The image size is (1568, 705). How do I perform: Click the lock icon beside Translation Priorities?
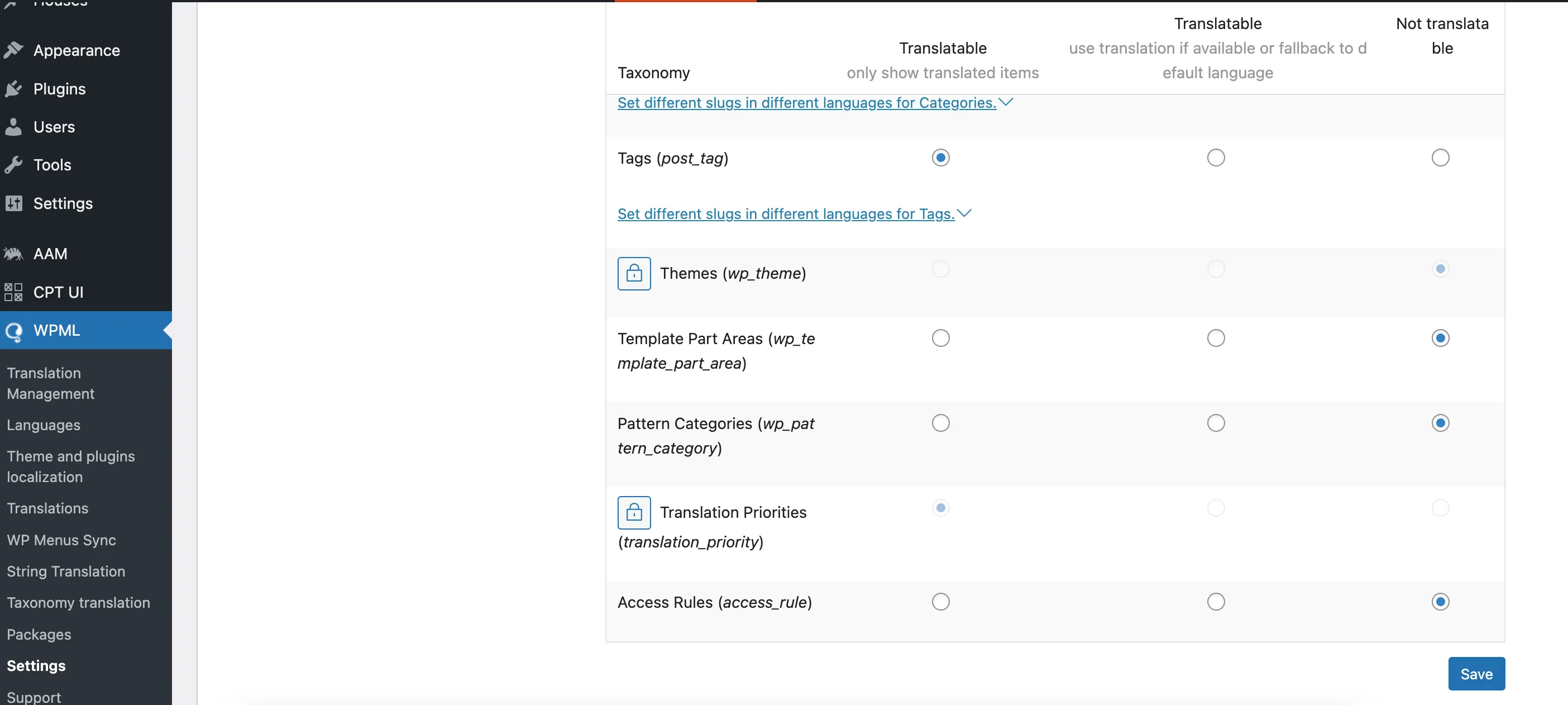pyautogui.click(x=634, y=513)
